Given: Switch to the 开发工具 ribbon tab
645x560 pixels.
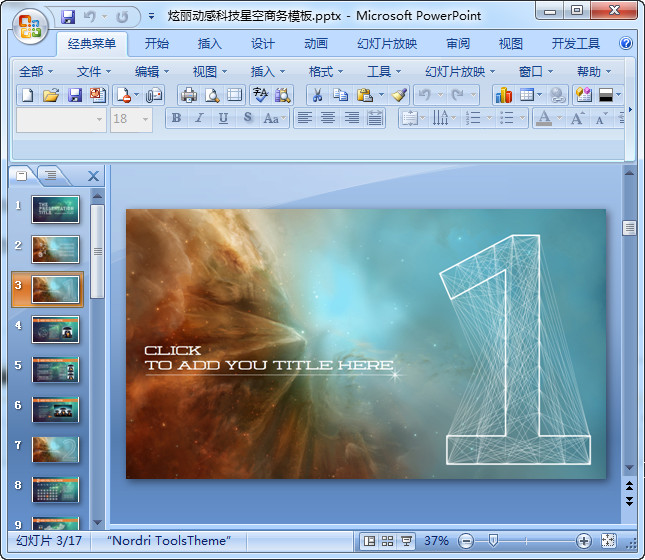Looking at the screenshot, I should coord(575,44).
